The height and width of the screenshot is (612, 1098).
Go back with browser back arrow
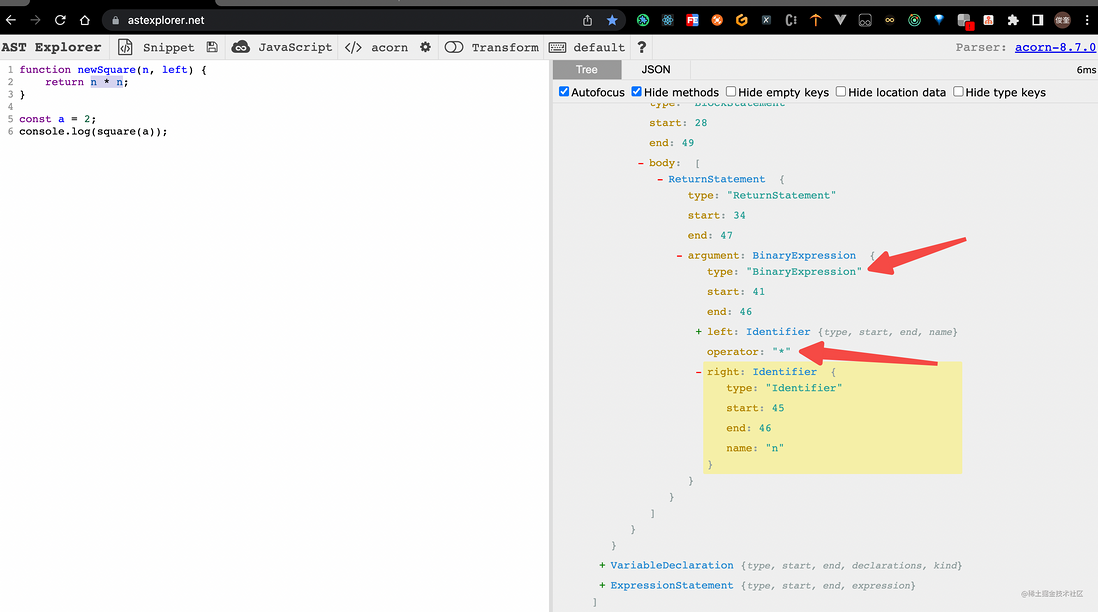coord(11,20)
